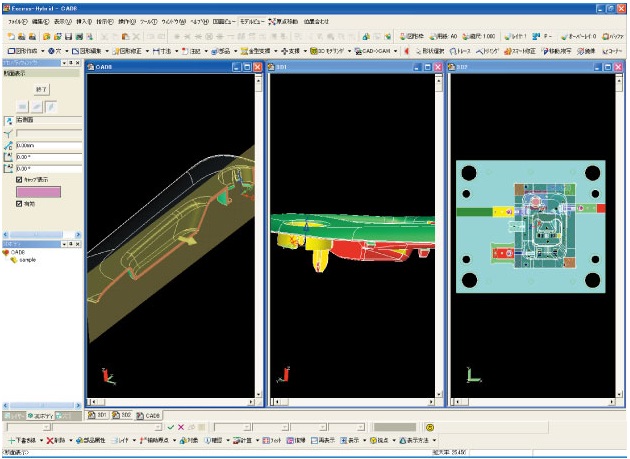Click the 再表示 redraw icon in bottom toolbar
630x459 pixels.
coord(322,440)
